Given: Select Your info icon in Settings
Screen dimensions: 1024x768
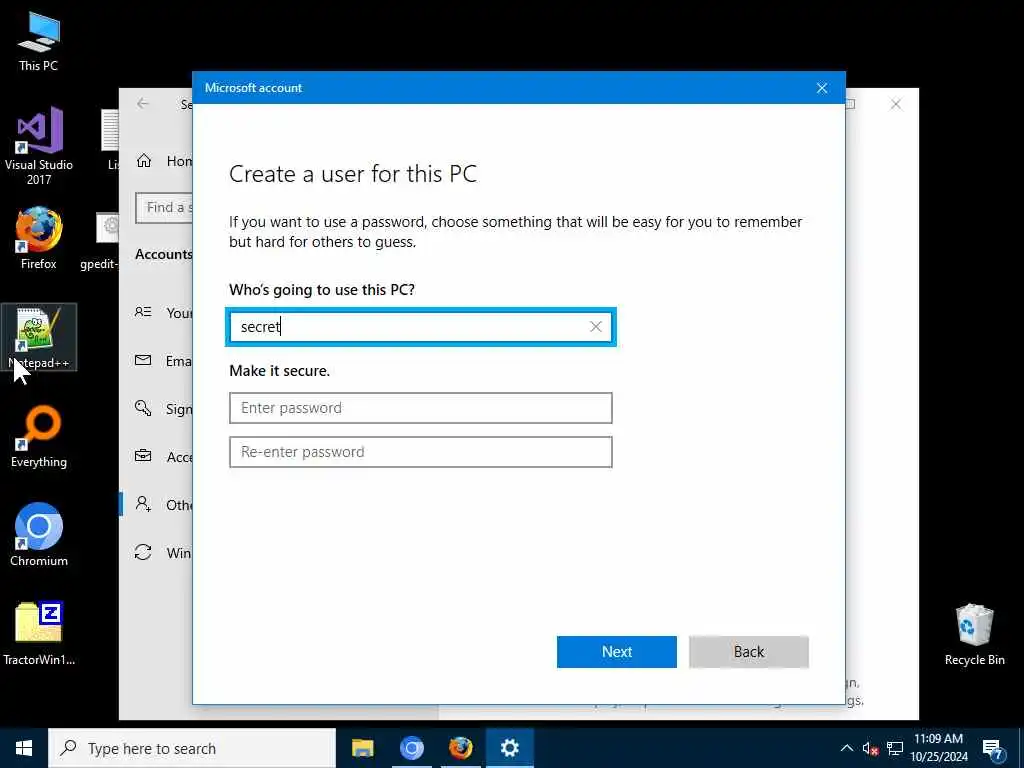Looking at the screenshot, I should pyautogui.click(x=143, y=312).
